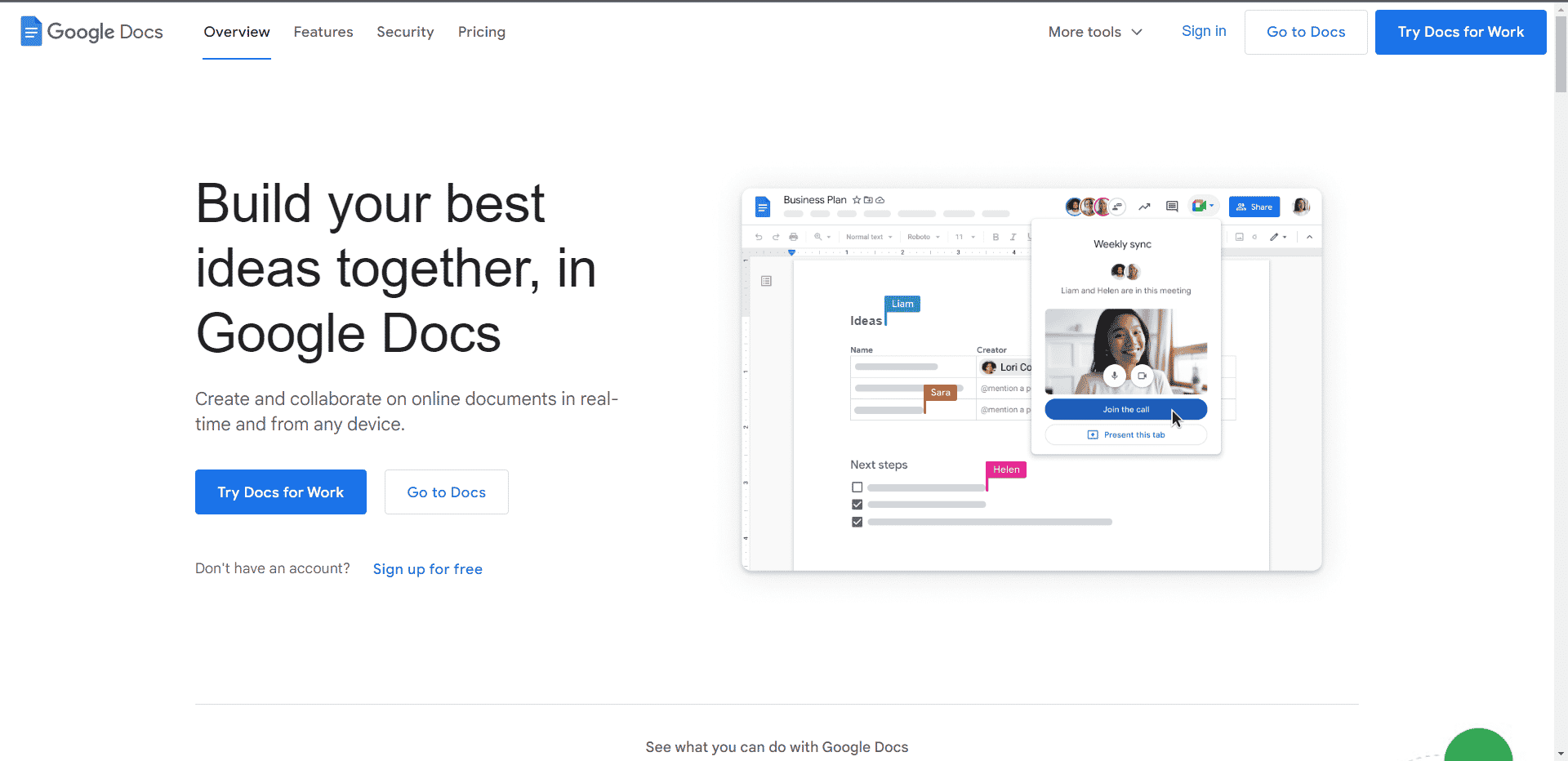Screen dimensions: 1568x761
Task: Click the account profile avatar in illustration
Action: point(1301,206)
